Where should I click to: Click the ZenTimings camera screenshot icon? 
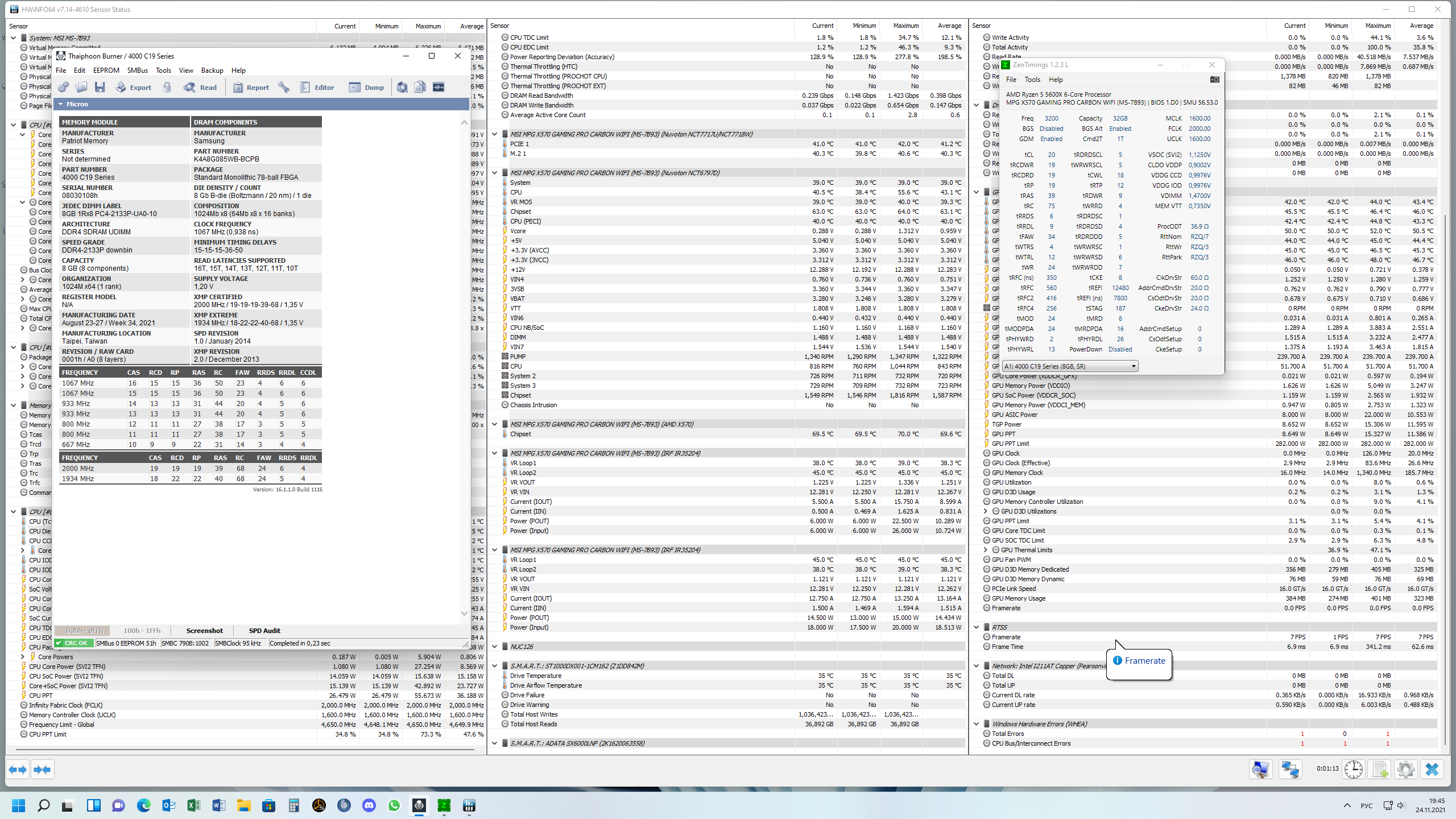coord(1214,80)
